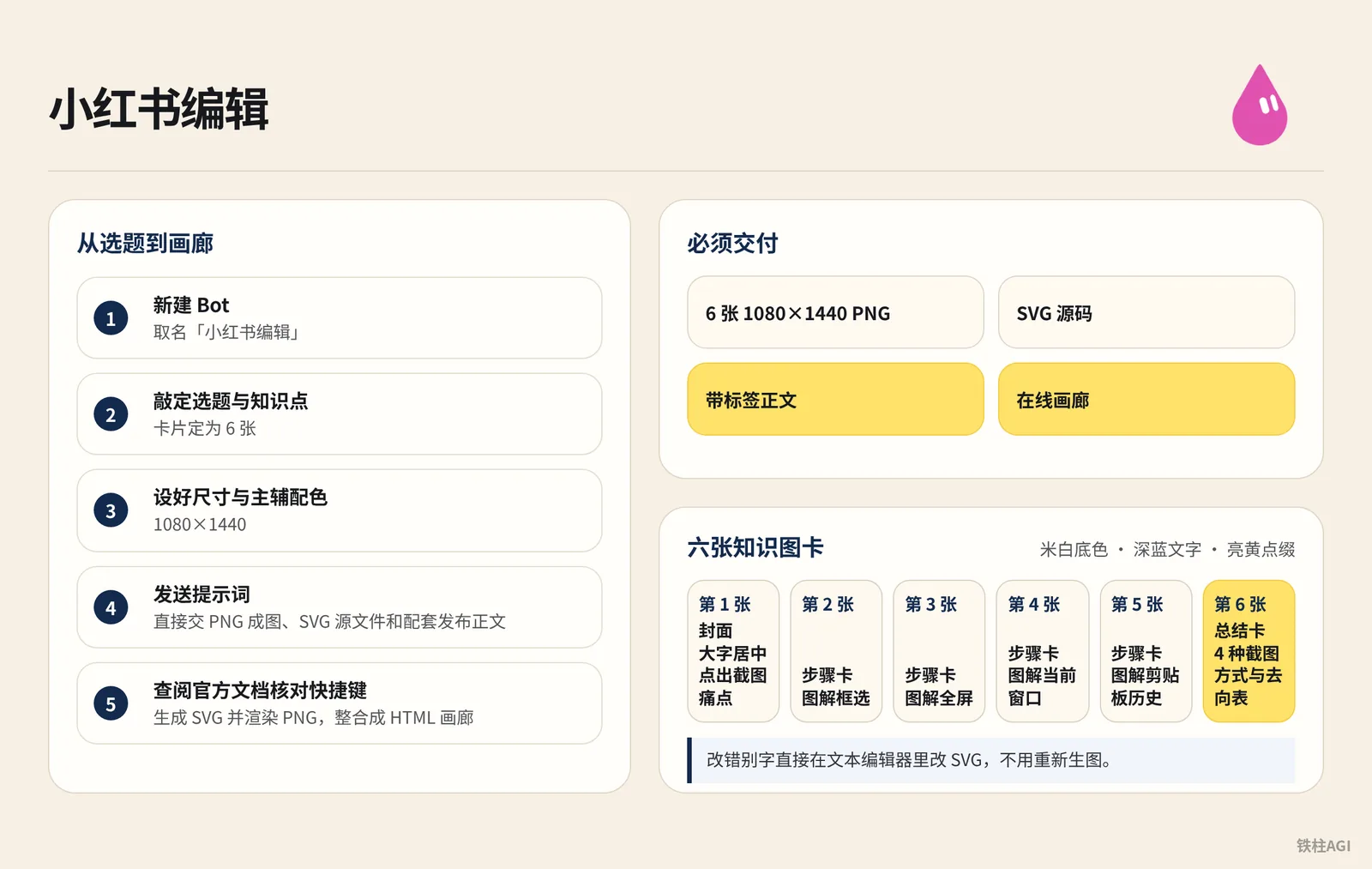
Task: Click the 米白底色 color label
Action: [x=1074, y=549]
